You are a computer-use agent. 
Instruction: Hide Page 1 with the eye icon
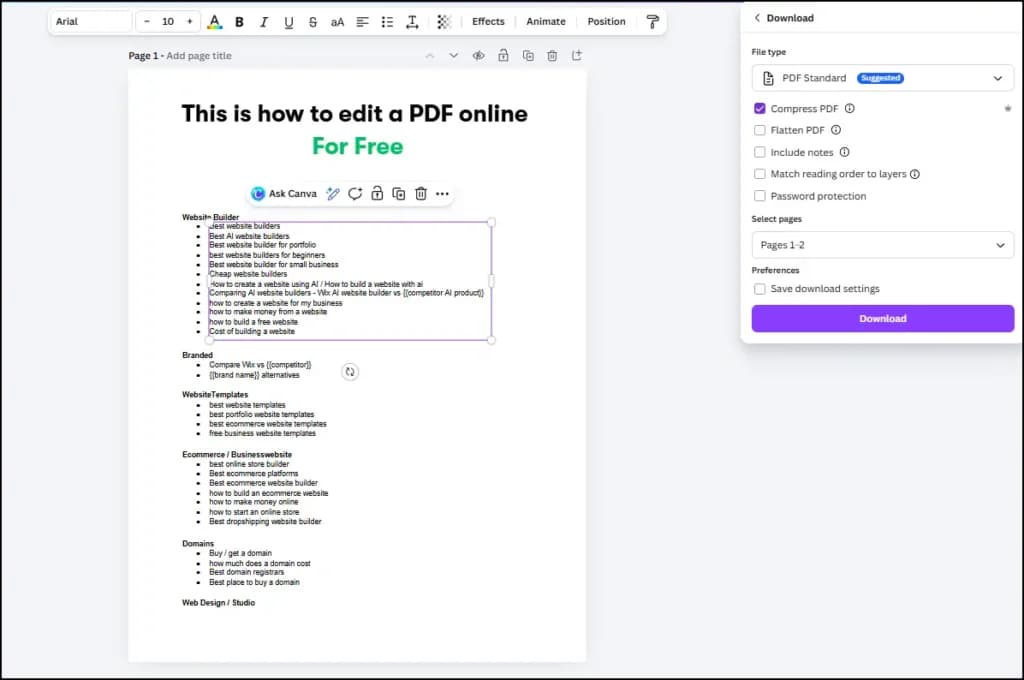pos(479,56)
